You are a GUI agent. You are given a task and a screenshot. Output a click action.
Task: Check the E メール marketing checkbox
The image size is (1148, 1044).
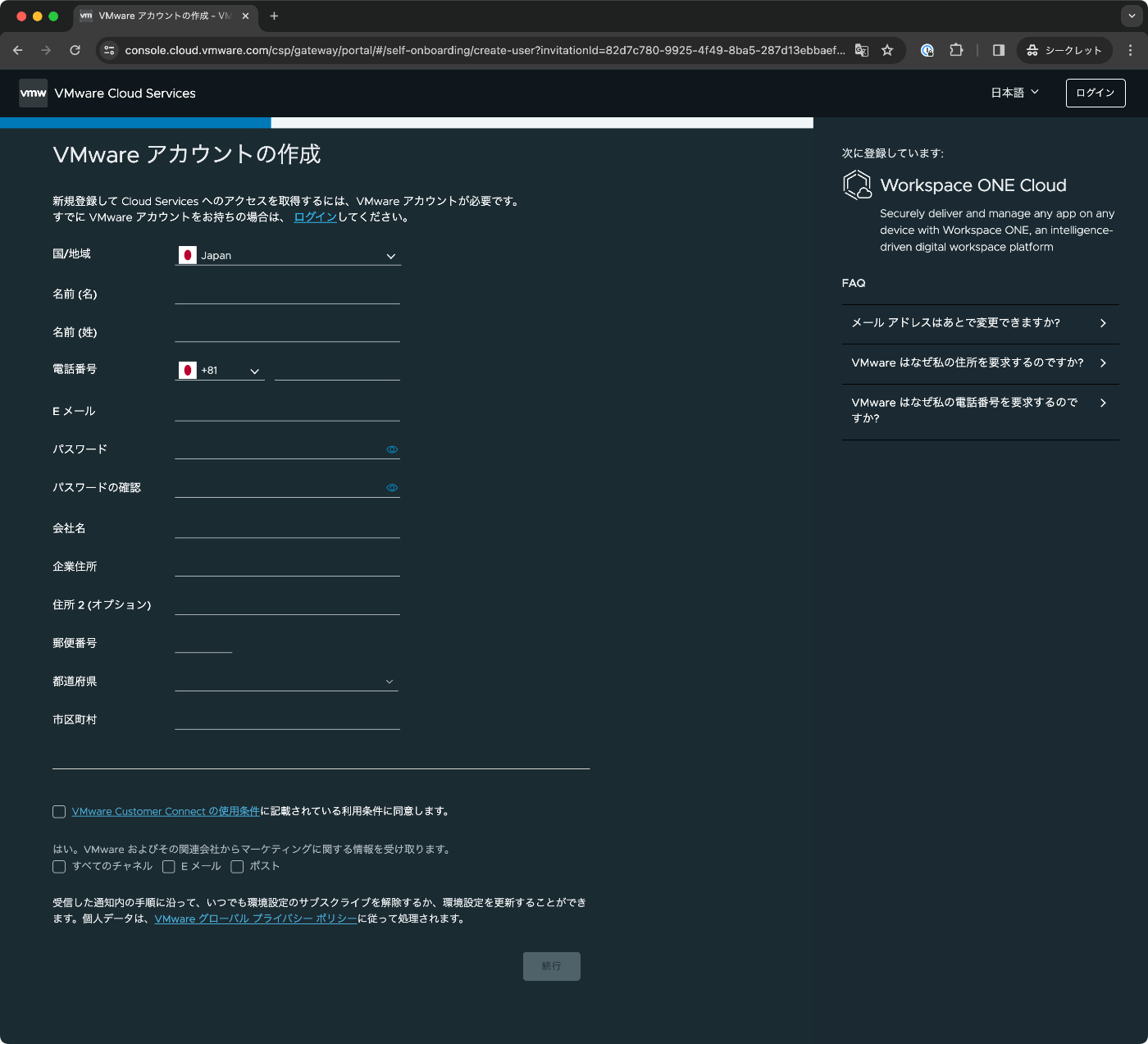169,867
